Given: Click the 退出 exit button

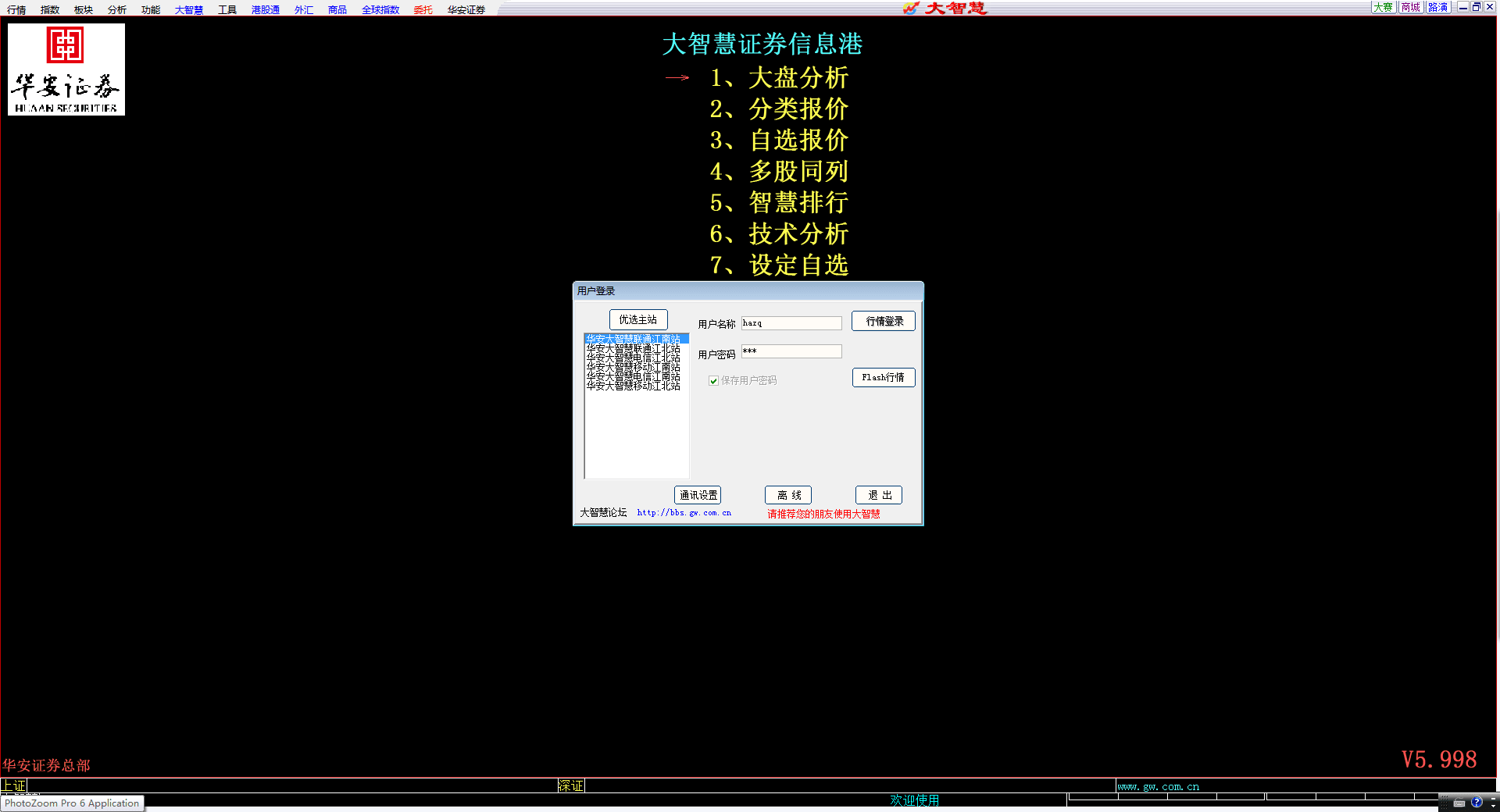Looking at the screenshot, I should pyautogui.click(x=879, y=495).
